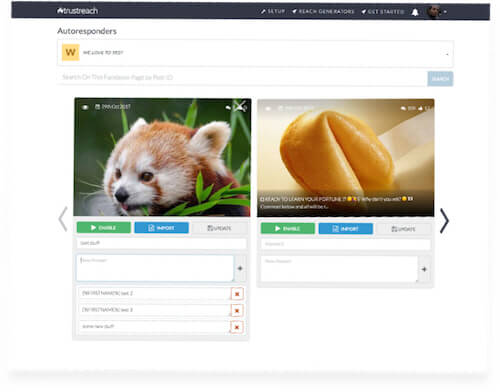The image size is (500, 392).
Task: Click the user avatar in header
Action: click(433, 12)
